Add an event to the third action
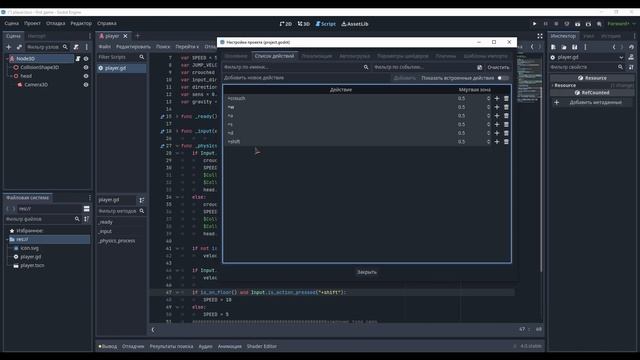 (x=497, y=116)
